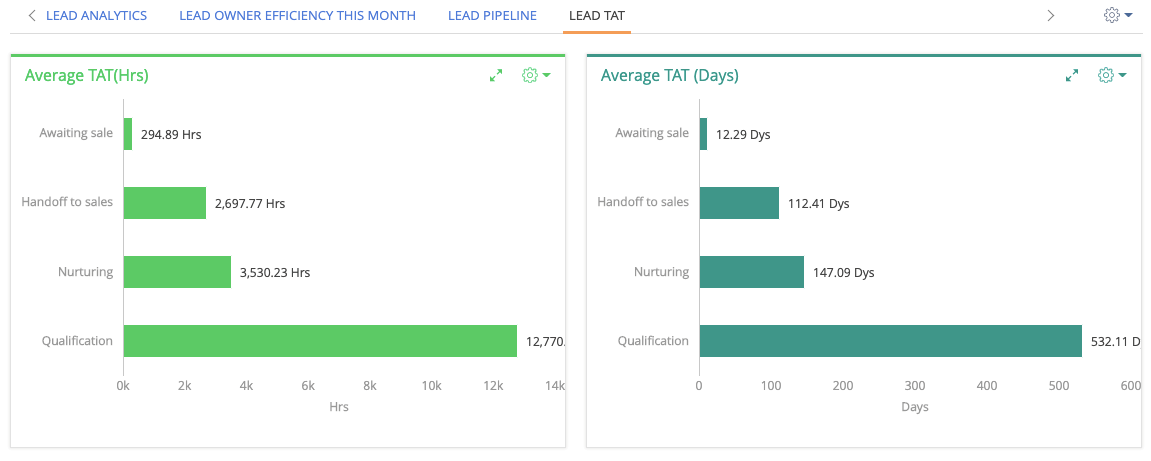
Task: Click the Qualification bar in Hrs chart
Action: click(x=320, y=341)
